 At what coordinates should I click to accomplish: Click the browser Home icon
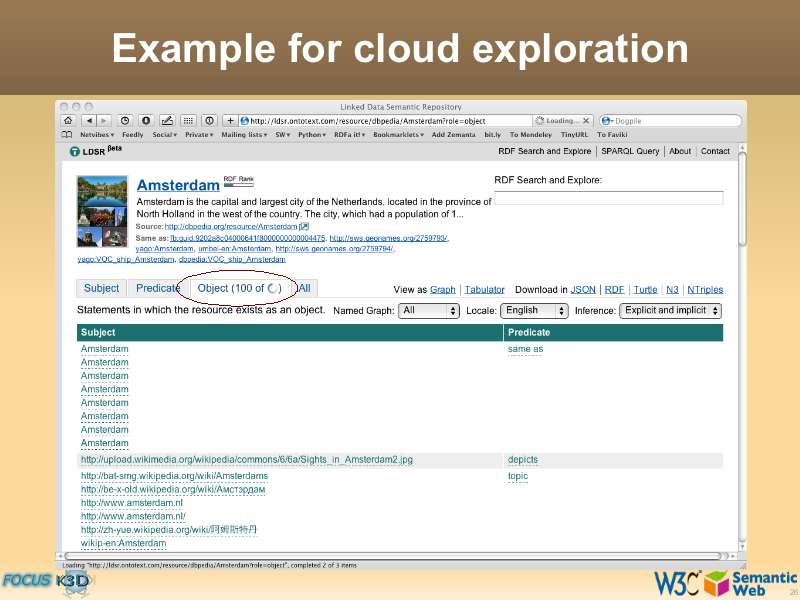[68, 120]
